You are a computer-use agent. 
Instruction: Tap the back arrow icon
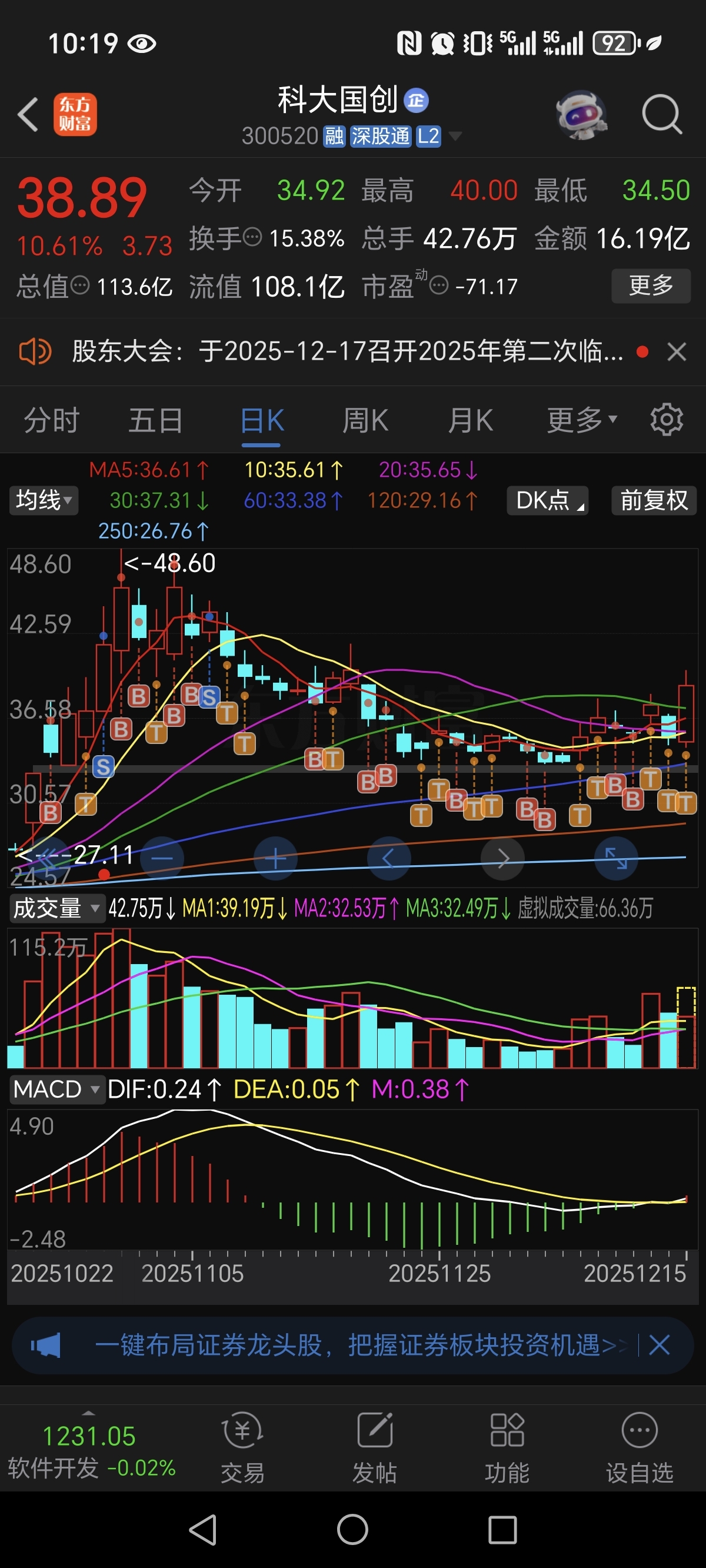pos(28,114)
